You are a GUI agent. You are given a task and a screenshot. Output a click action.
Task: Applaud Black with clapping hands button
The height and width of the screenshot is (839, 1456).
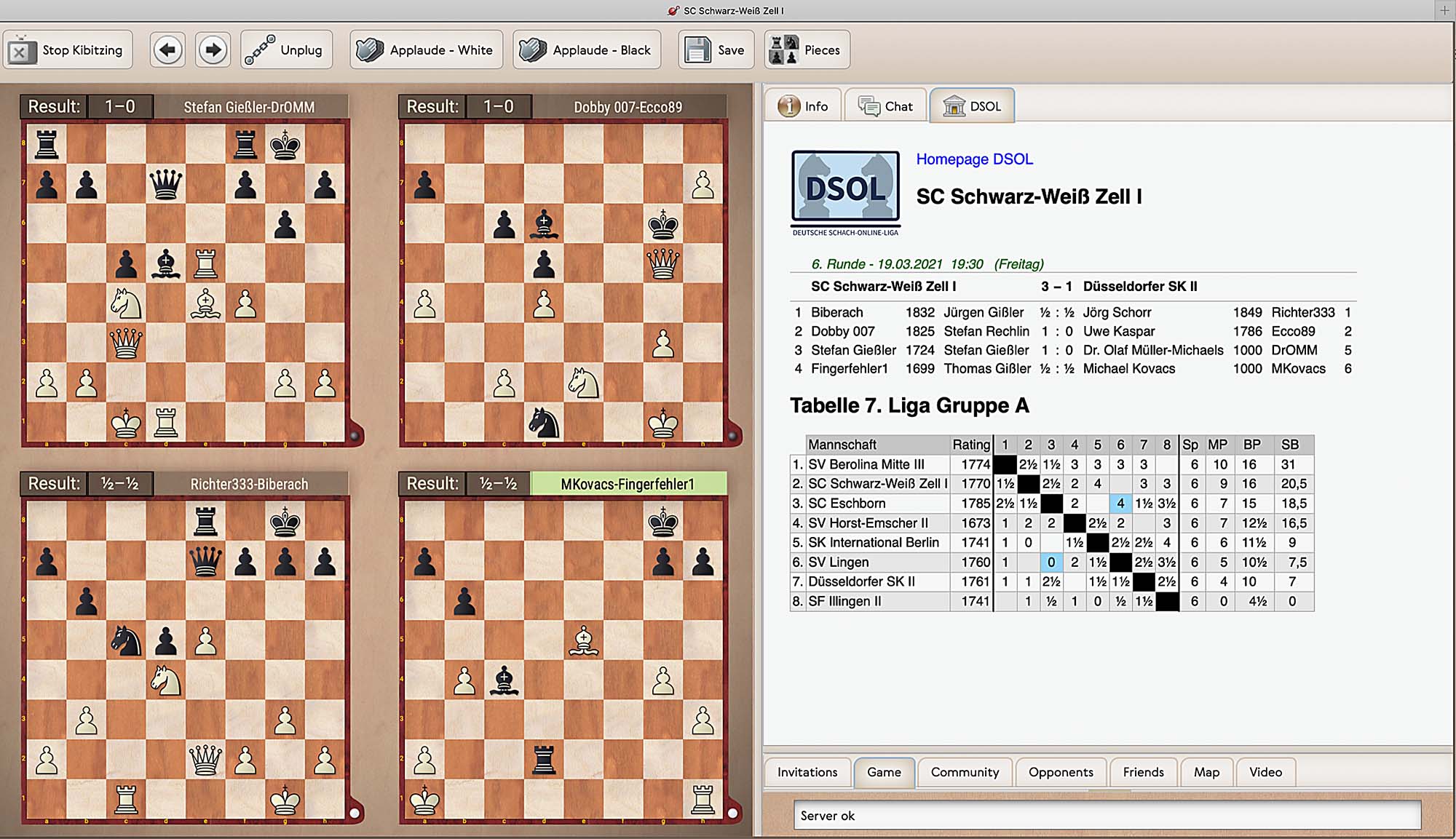[x=587, y=50]
